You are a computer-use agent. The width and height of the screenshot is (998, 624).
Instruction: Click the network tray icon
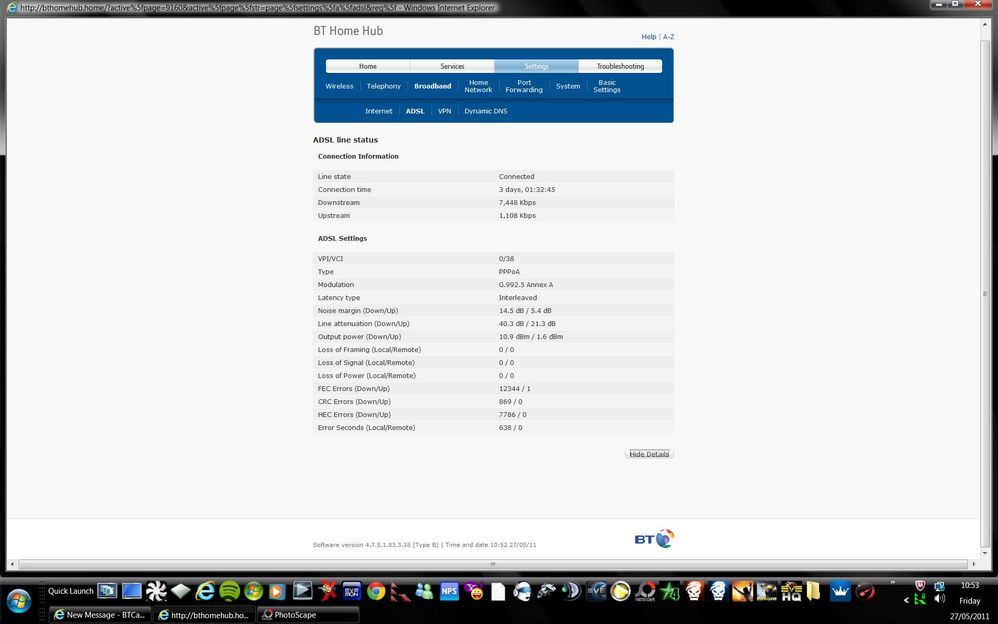(939, 585)
